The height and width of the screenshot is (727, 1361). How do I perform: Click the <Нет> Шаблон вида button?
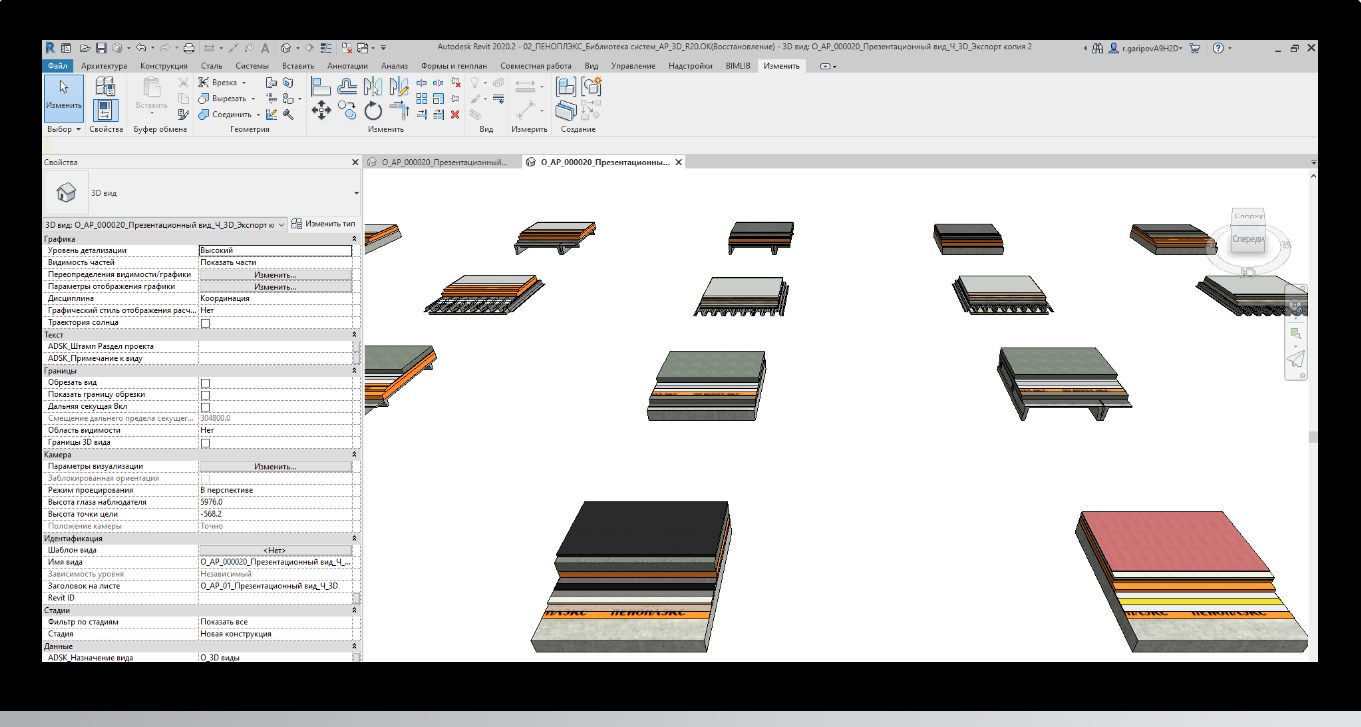coord(275,550)
